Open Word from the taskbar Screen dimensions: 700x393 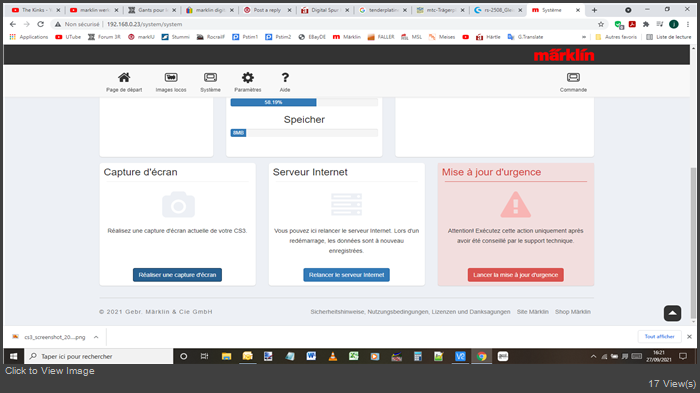tap(311, 356)
